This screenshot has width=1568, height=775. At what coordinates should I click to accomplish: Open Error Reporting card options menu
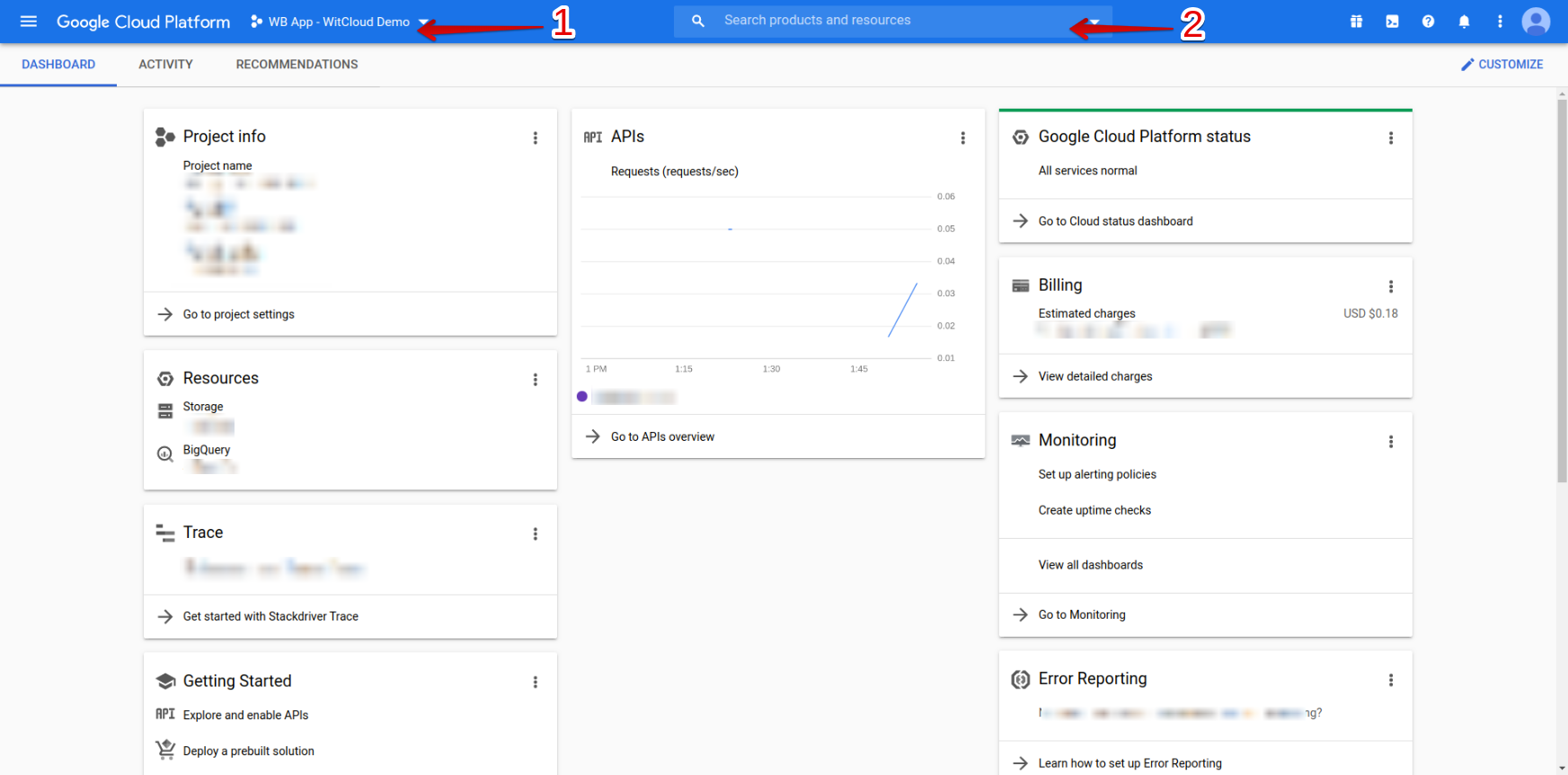point(1391,681)
